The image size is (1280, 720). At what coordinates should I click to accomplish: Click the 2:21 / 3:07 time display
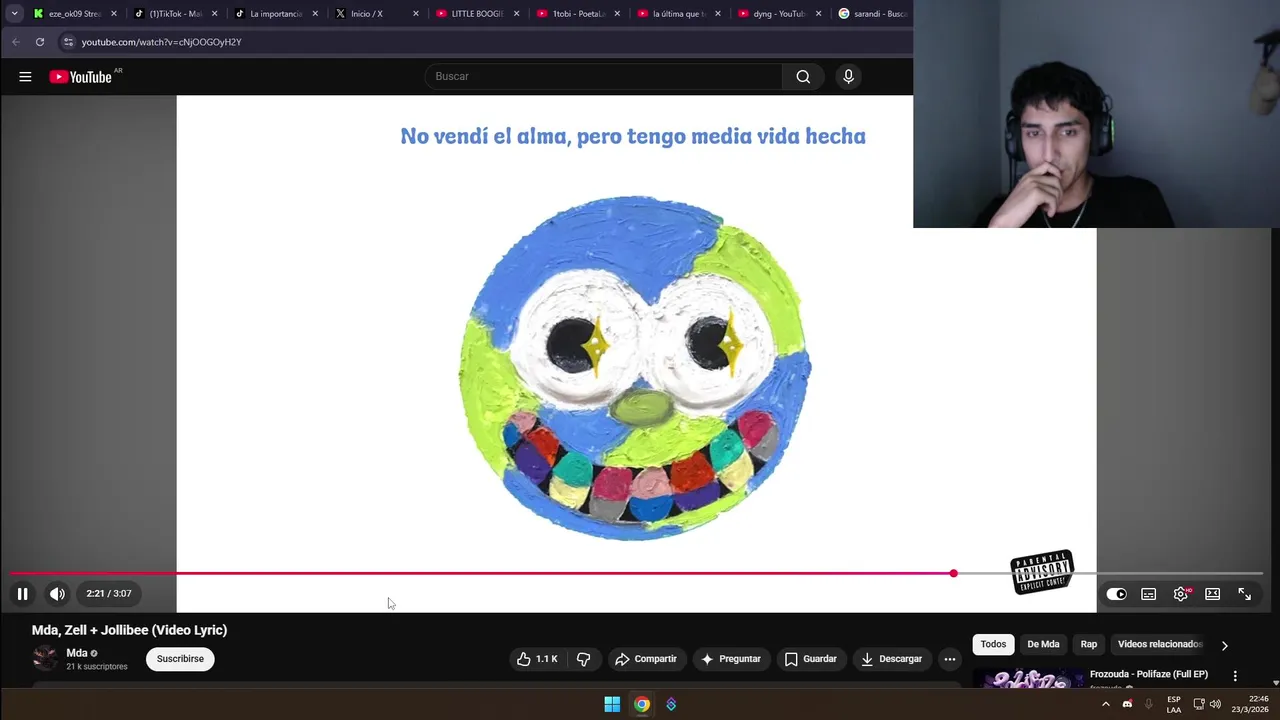coord(109,594)
